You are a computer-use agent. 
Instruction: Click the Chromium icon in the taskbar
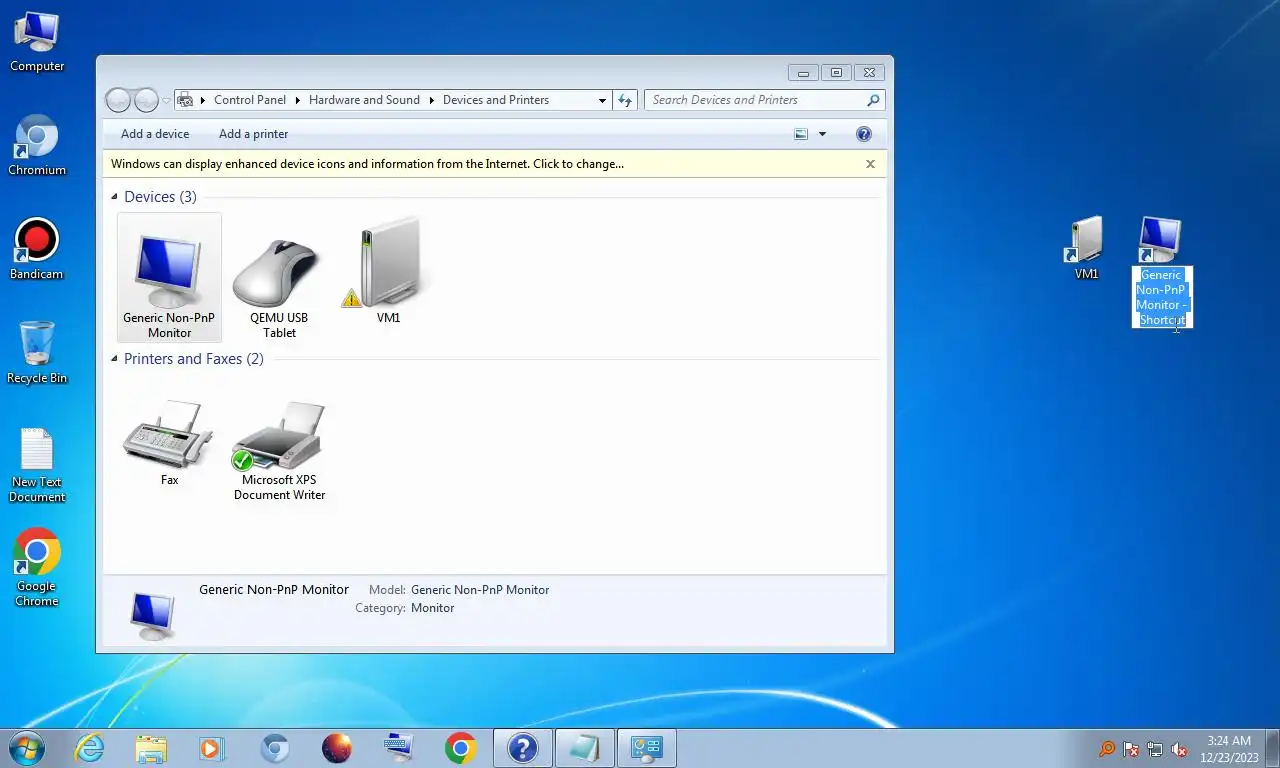click(x=275, y=748)
